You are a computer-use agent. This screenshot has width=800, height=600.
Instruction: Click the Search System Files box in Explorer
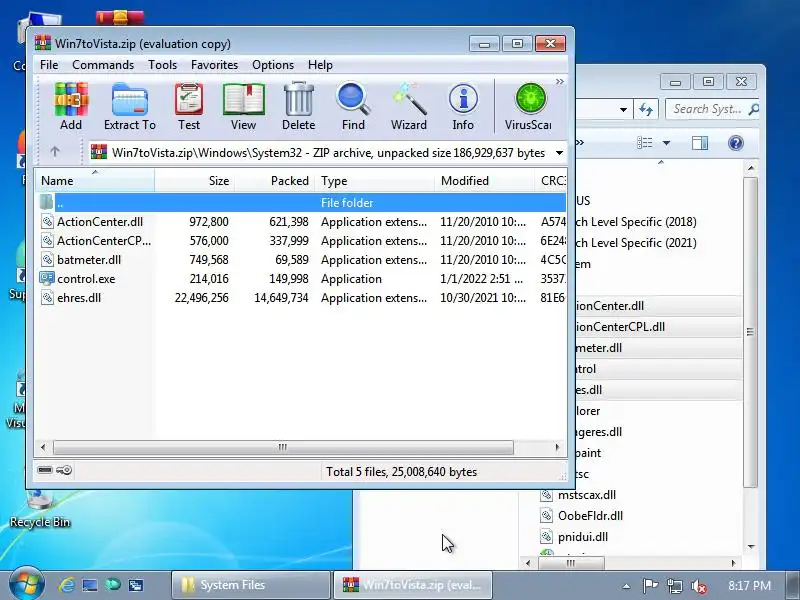(x=711, y=109)
